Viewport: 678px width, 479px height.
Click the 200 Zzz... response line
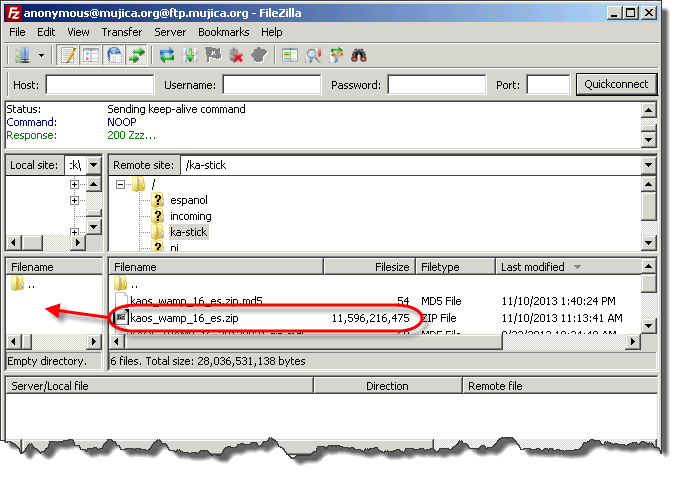(131, 135)
